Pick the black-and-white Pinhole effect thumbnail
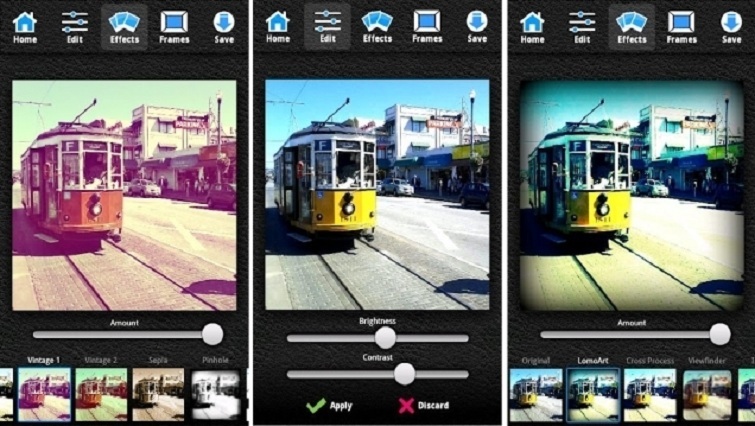Viewport: 755px width, 426px height. pyautogui.click(x=215, y=394)
